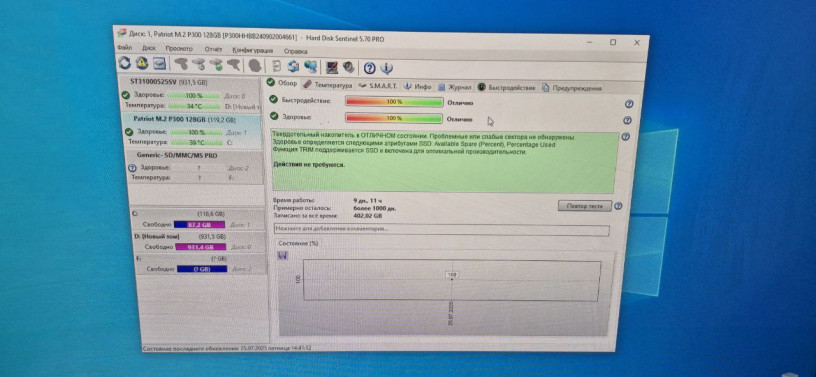The image size is (816, 377).
Task: Select the ST31000525SV disk in list
Action: click(191, 94)
